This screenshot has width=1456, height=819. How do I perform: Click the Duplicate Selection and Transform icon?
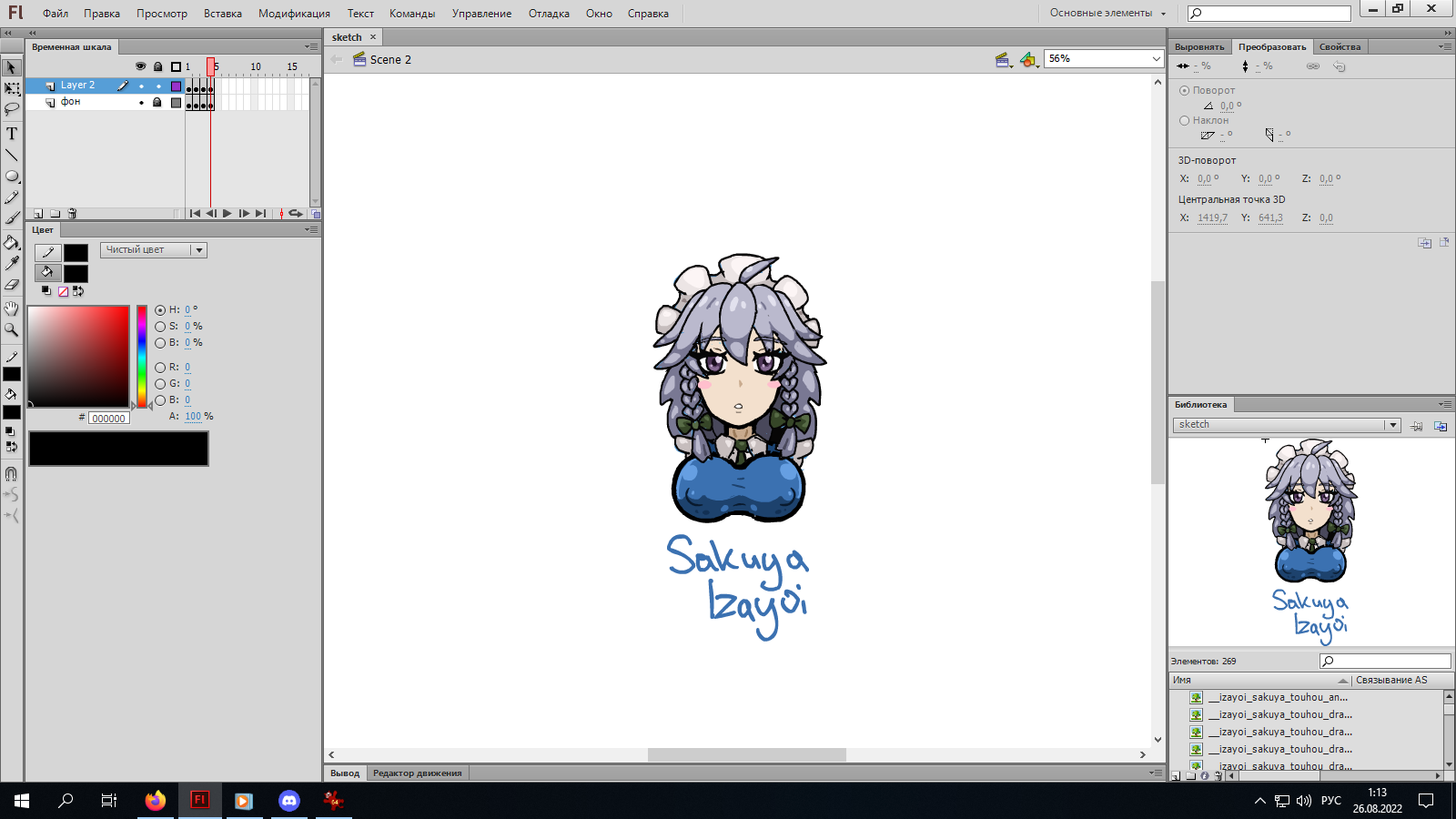point(1424,243)
